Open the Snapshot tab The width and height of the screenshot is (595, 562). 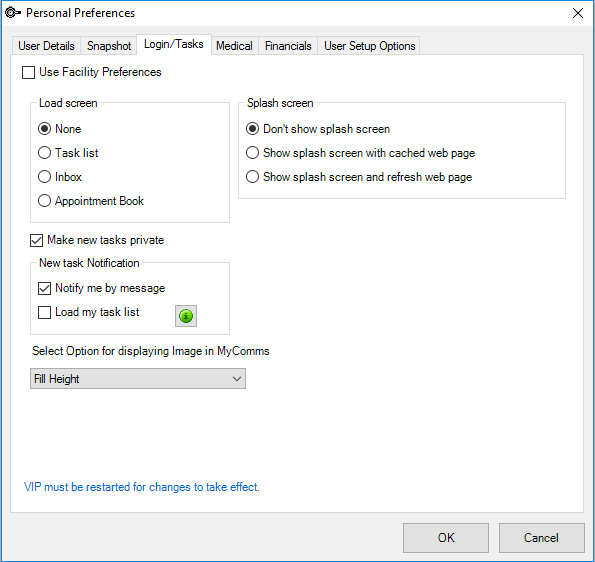pyautogui.click(x=109, y=46)
